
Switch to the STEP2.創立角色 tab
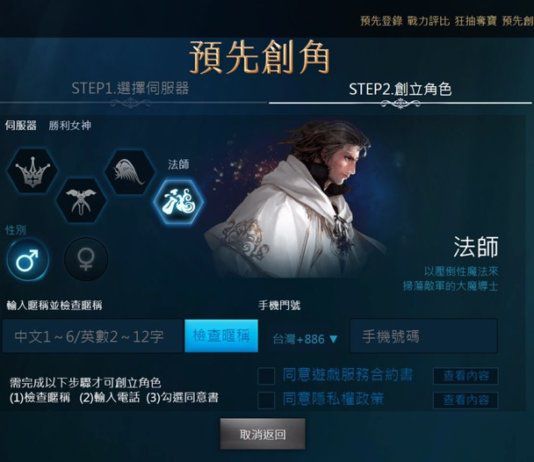point(400,89)
